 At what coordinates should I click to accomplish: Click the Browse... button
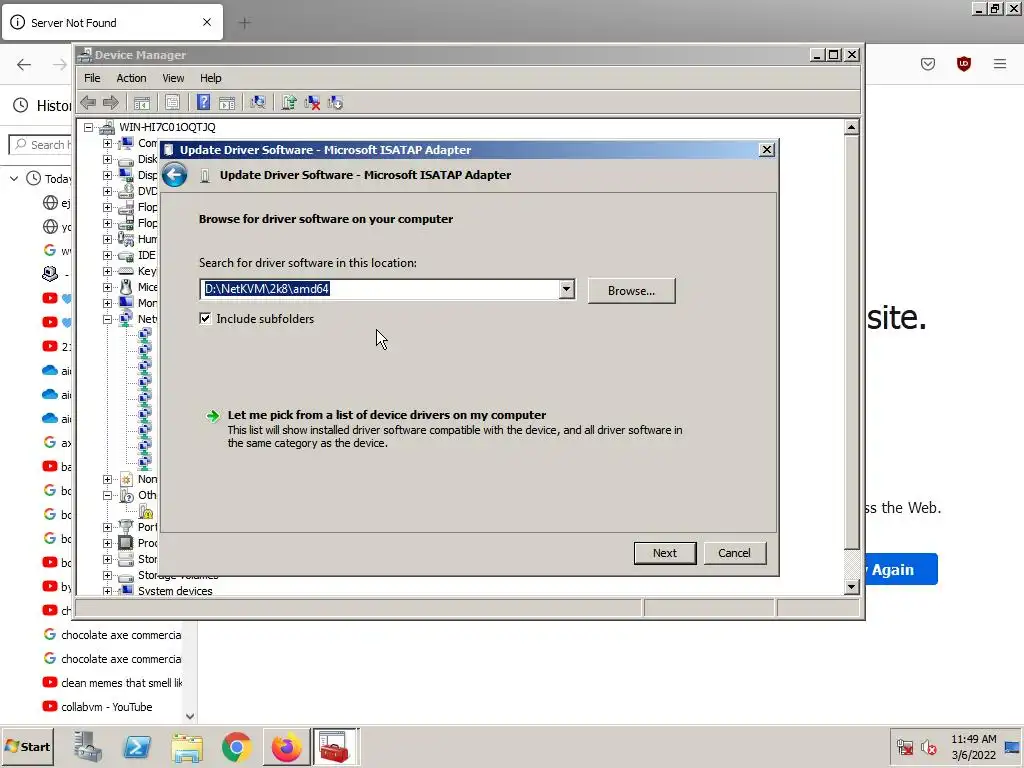[632, 291]
